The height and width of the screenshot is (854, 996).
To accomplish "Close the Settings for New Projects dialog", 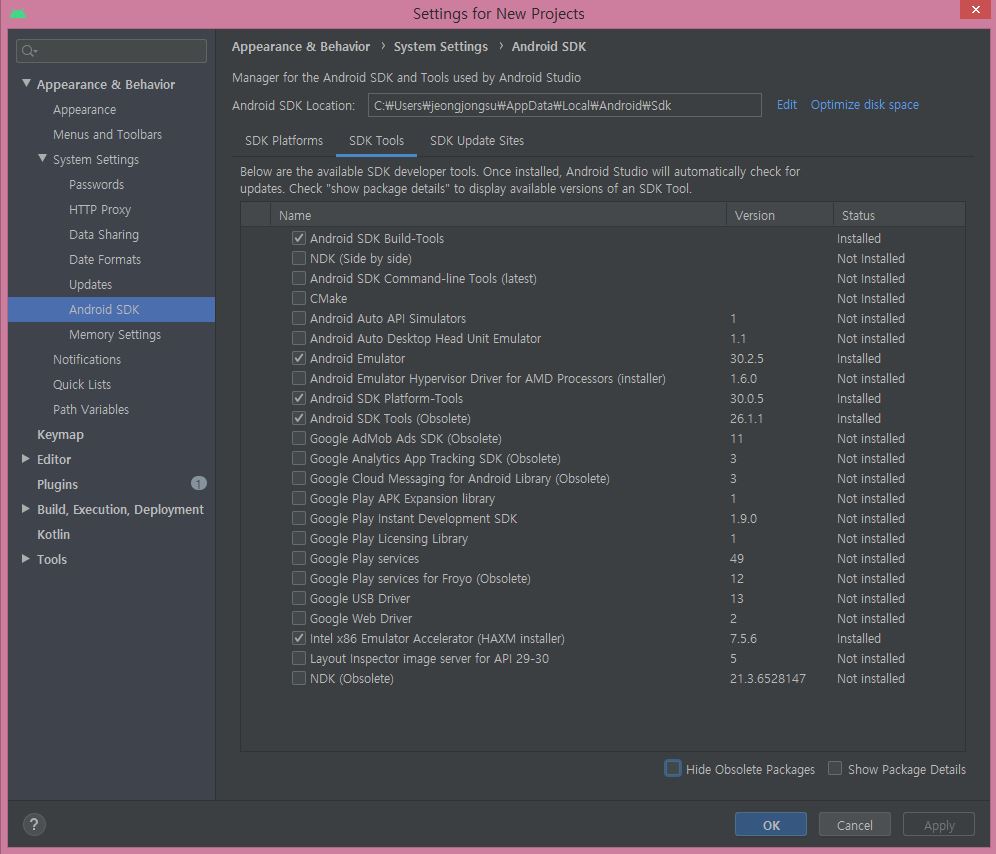I will 976,10.
